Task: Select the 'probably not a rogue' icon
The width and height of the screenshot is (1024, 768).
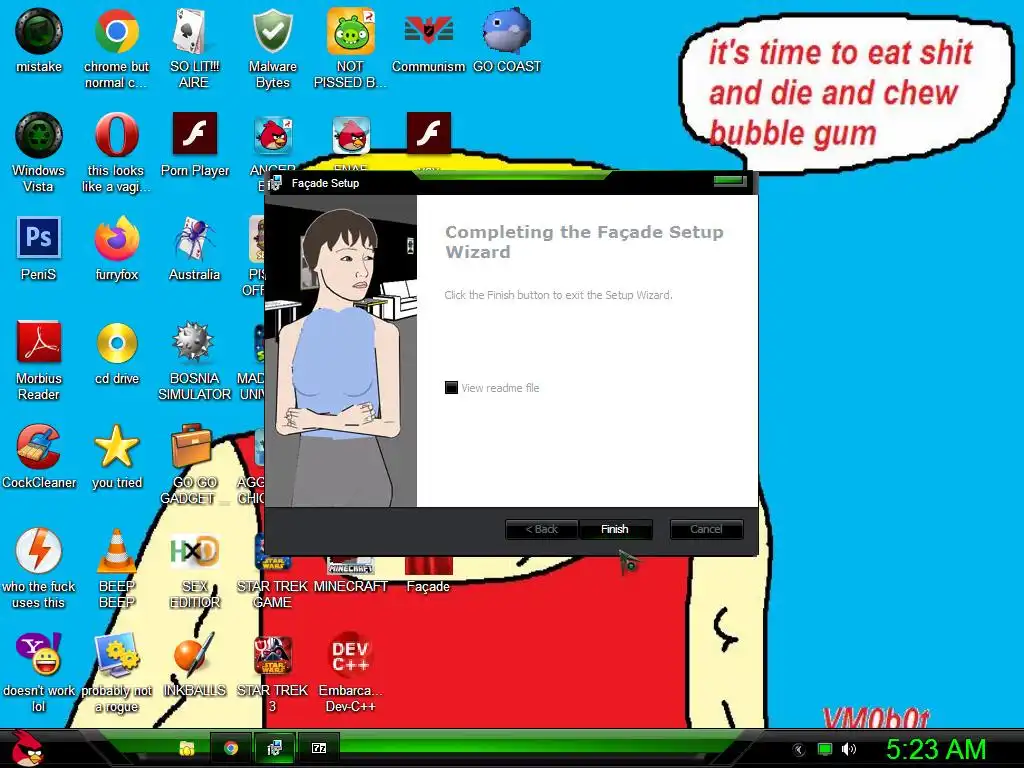Action: 116,673
